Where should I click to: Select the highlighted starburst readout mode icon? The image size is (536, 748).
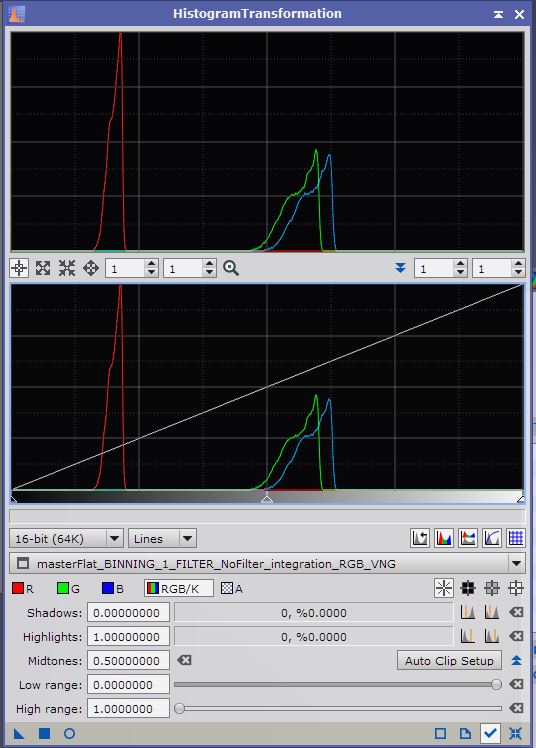pyautogui.click(x=444, y=588)
